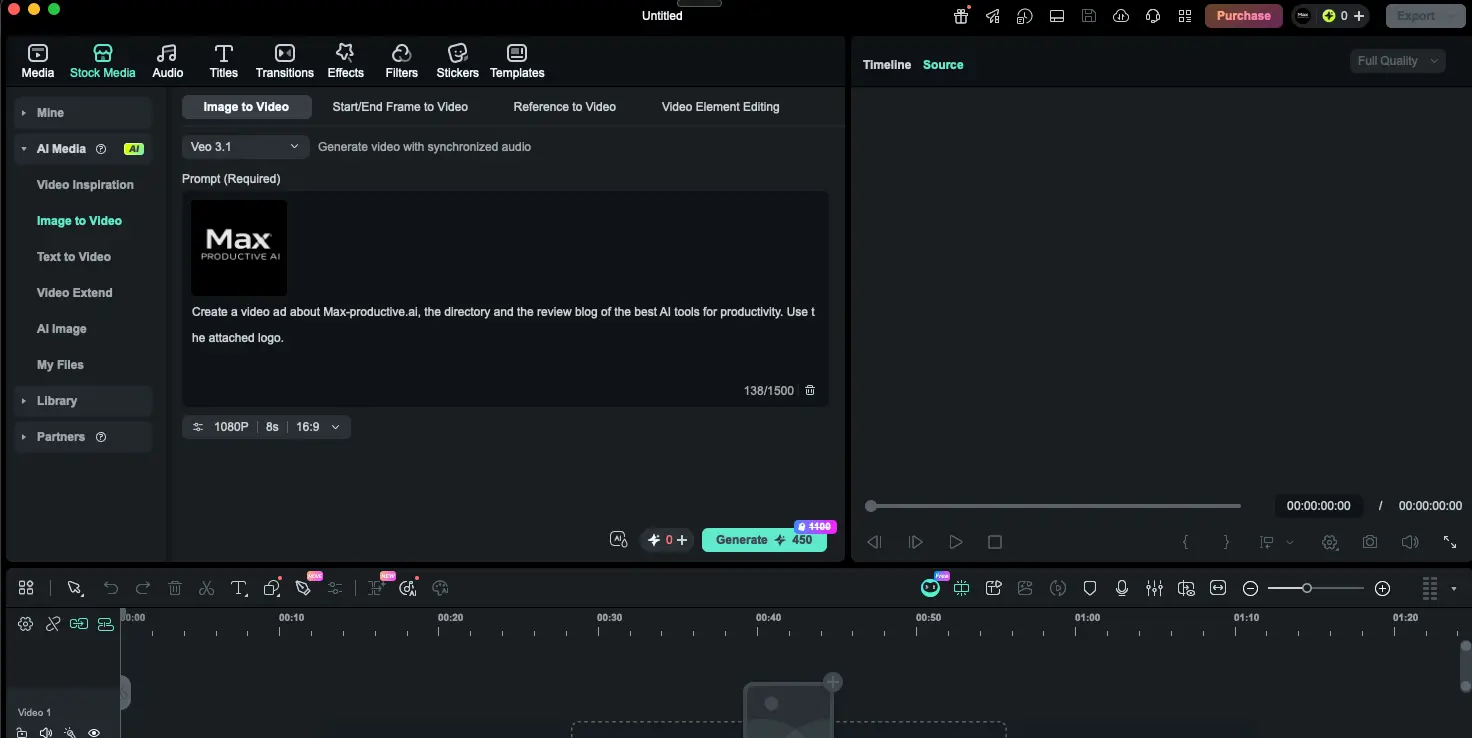Click the Max logo thumbnail in the prompt
The image size is (1472, 738).
(x=239, y=247)
